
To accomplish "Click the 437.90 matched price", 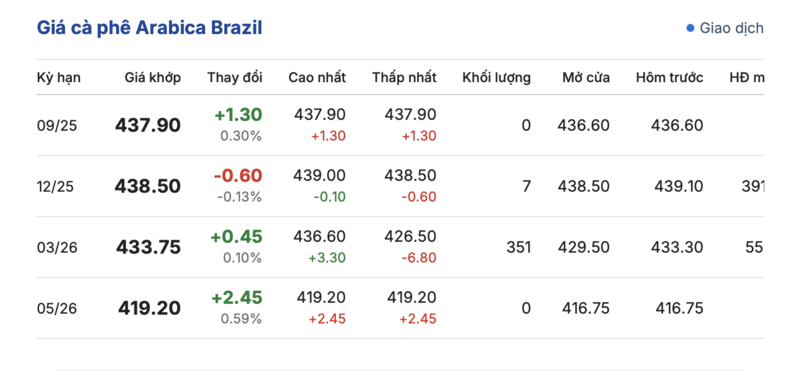I will [148, 125].
